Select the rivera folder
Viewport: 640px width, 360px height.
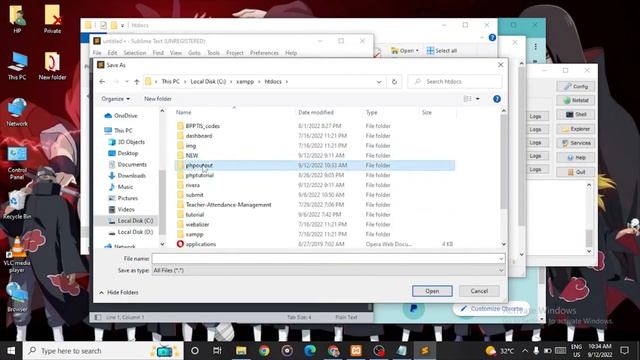(193, 185)
